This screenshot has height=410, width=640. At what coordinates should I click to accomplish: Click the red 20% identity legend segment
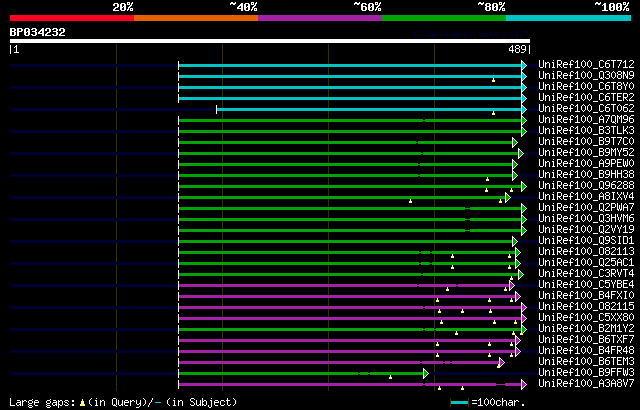(x=72, y=18)
